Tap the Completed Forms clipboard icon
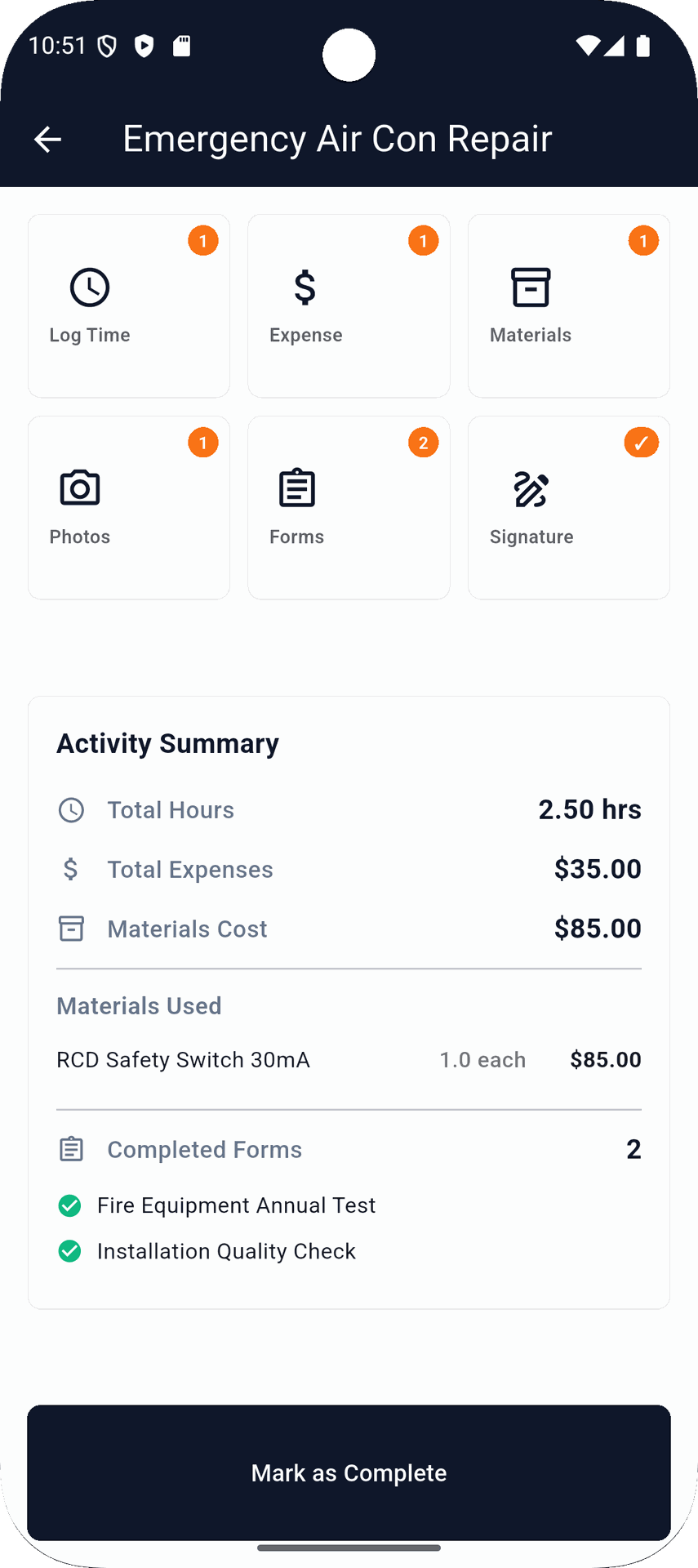The width and height of the screenshot is (698, 1568). [71, 1150]
